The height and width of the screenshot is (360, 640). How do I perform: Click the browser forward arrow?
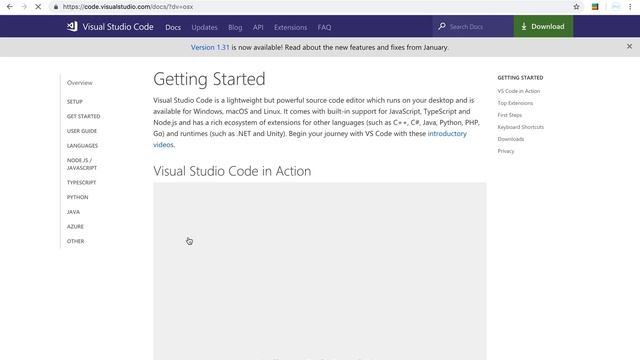[24, 7]
